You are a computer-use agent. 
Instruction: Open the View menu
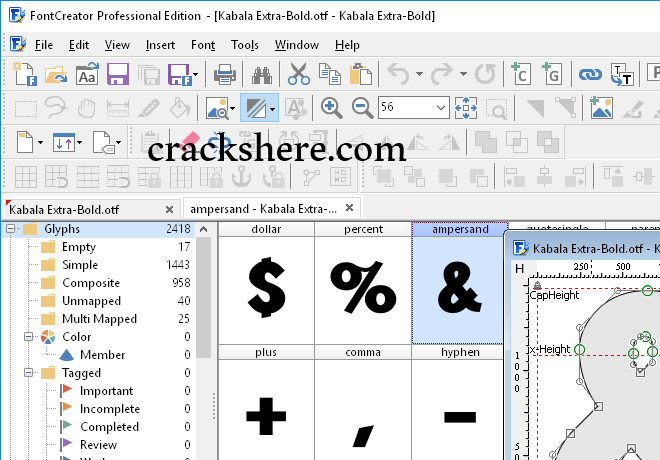point(117,45)
